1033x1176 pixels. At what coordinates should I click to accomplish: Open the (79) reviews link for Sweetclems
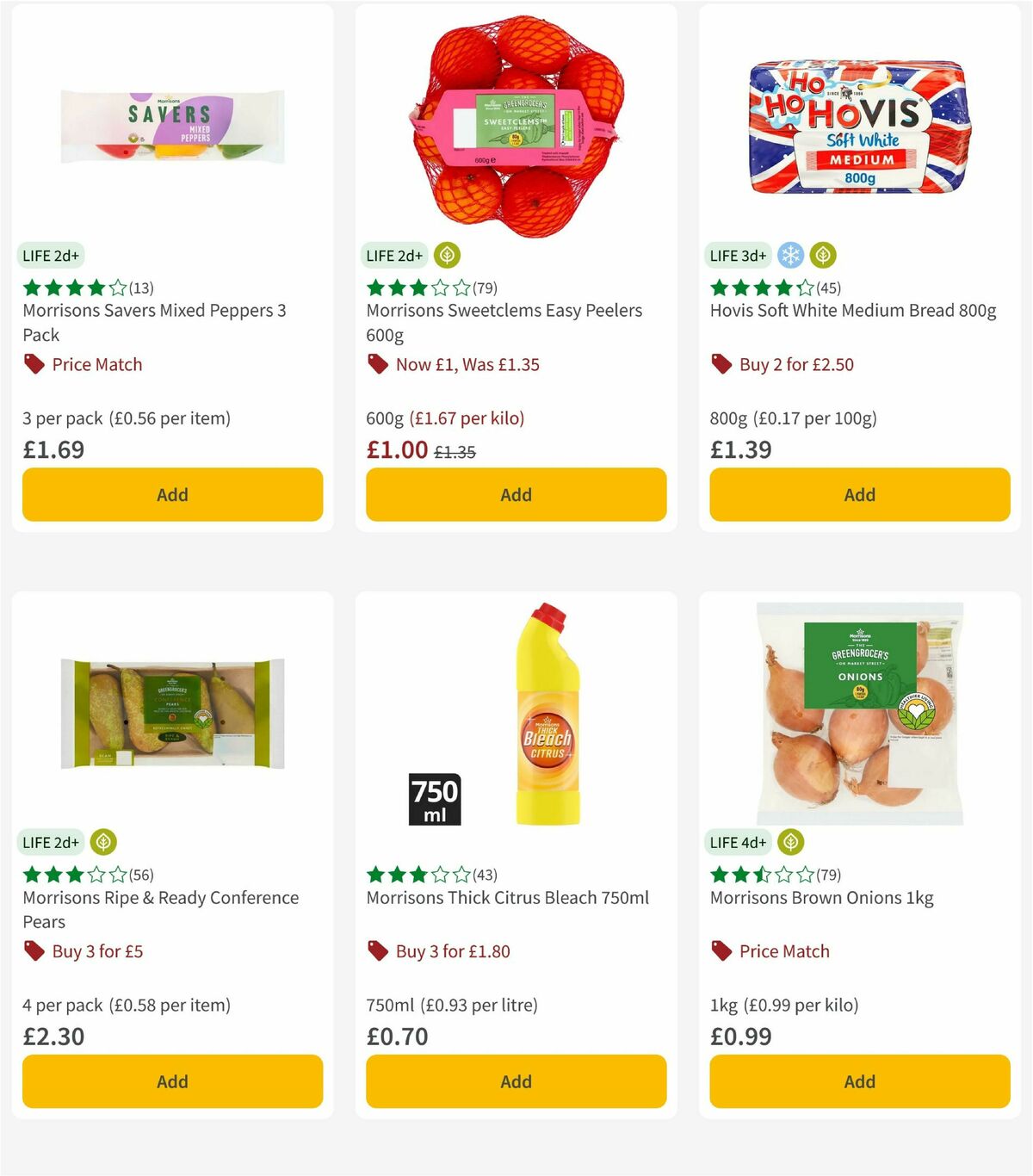pos(486,288)
